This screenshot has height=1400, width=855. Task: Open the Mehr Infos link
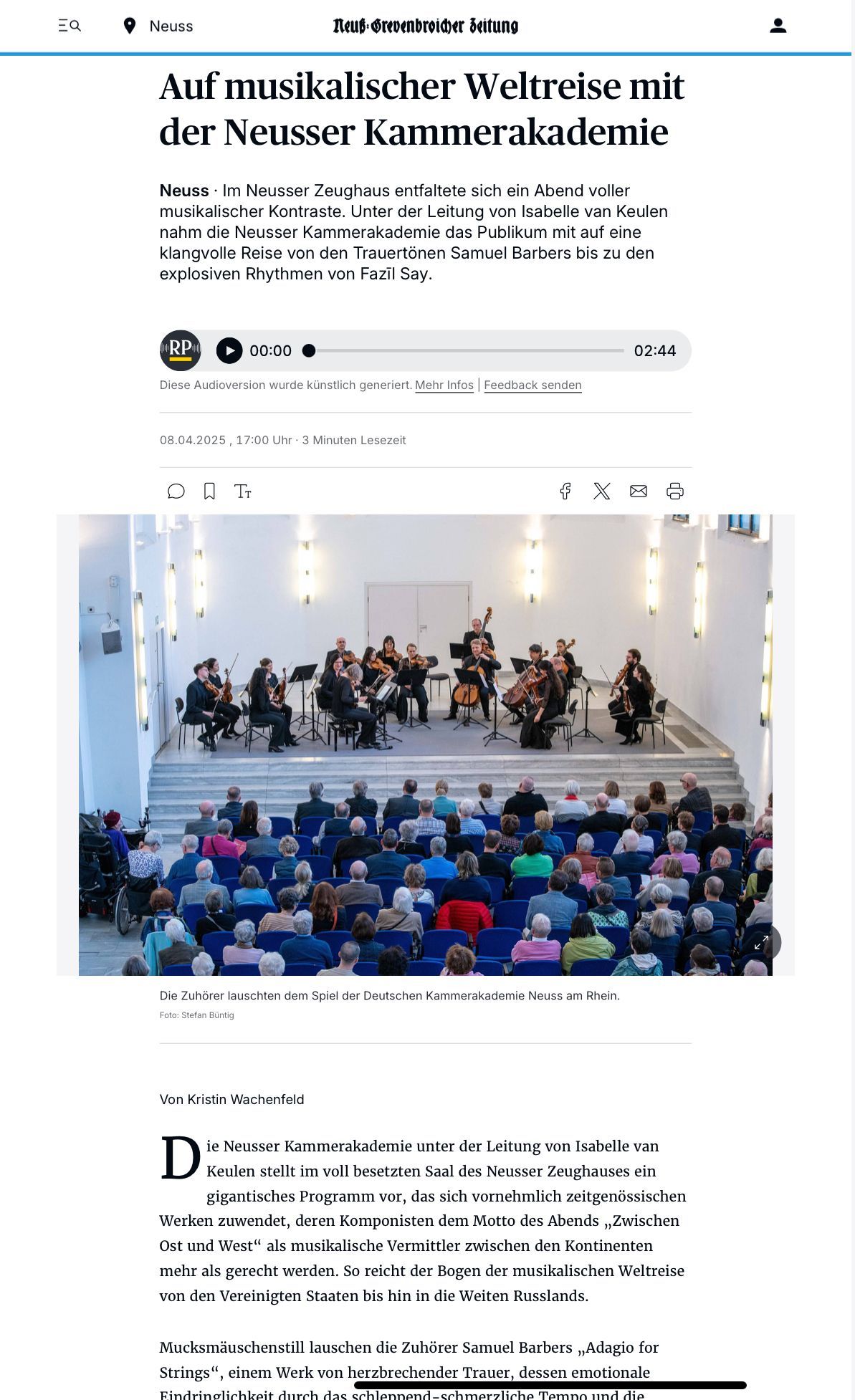click(444, 385)
